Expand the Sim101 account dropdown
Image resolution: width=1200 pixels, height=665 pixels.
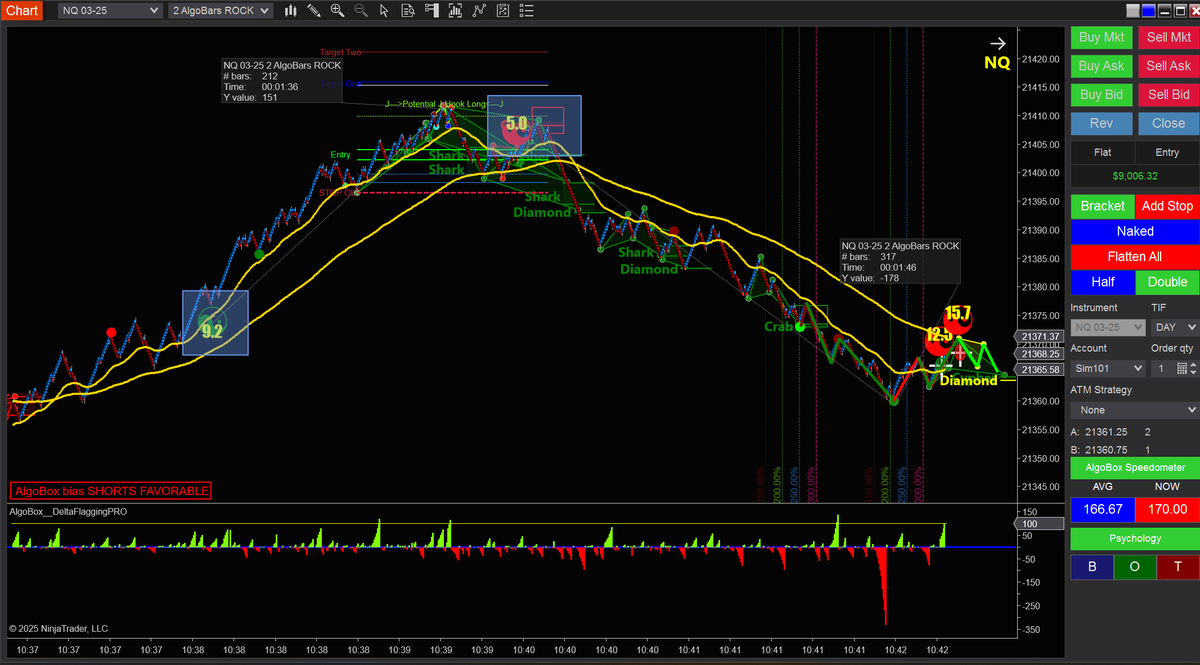point(1107,369)
